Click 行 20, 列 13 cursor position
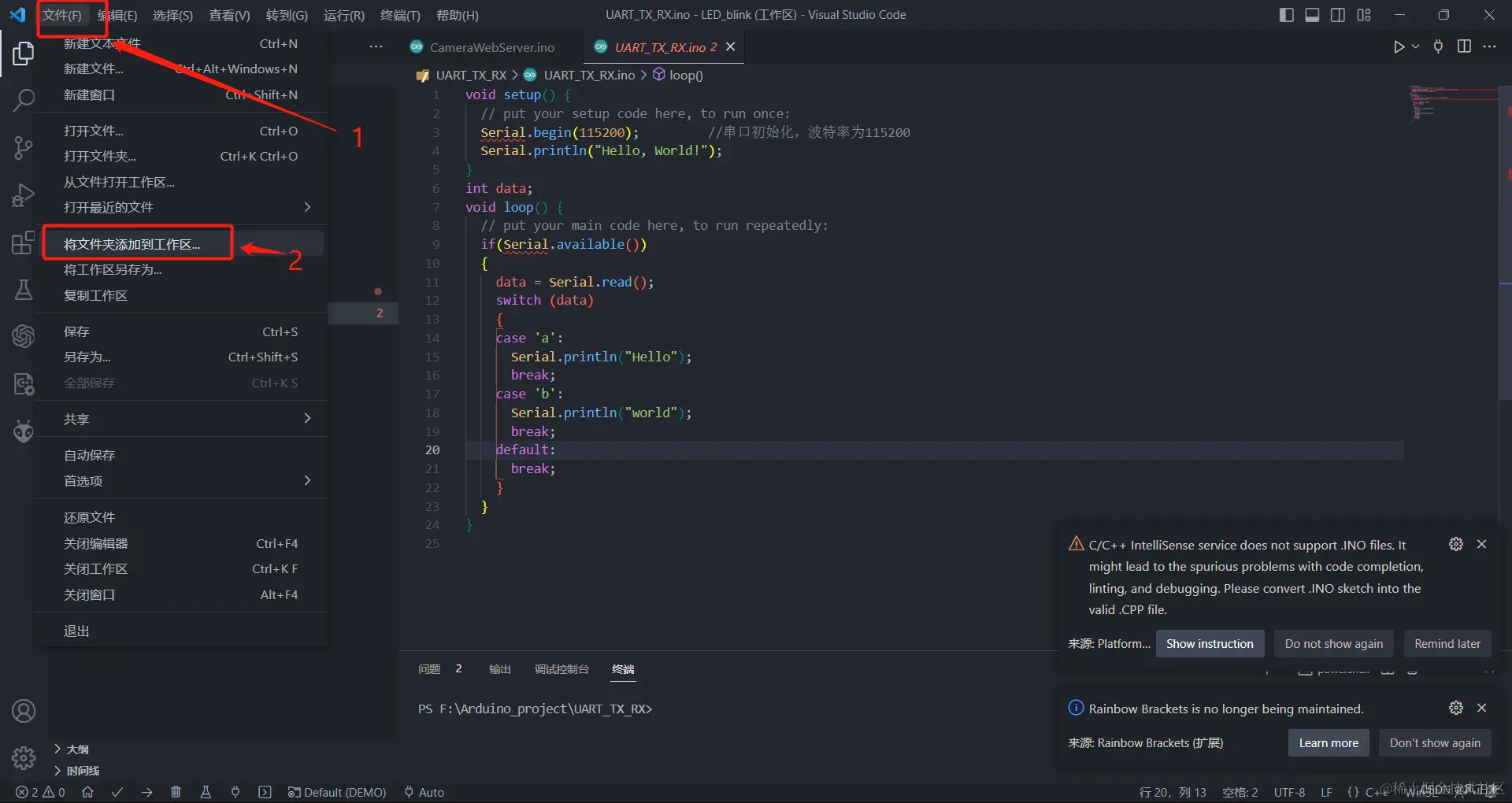This screenshot has width=1512, height=803. point(1173,792)
